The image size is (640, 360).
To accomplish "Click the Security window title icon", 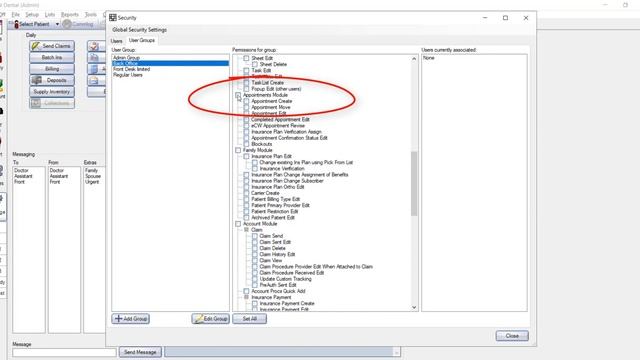I will pos(113,18).
